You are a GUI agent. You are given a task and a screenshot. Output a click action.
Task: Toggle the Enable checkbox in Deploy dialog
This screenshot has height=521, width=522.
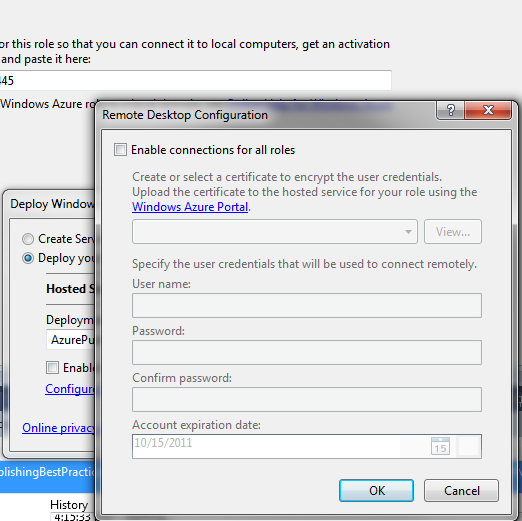[x=52, y=368]
